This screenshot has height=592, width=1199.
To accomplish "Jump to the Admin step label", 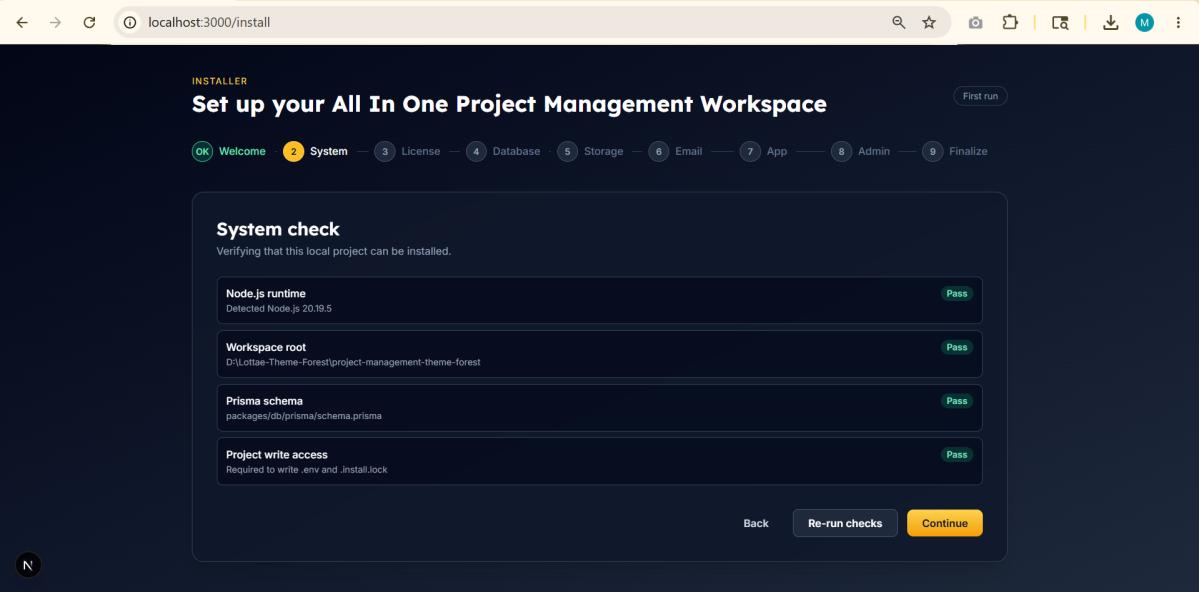I will 874,151.
